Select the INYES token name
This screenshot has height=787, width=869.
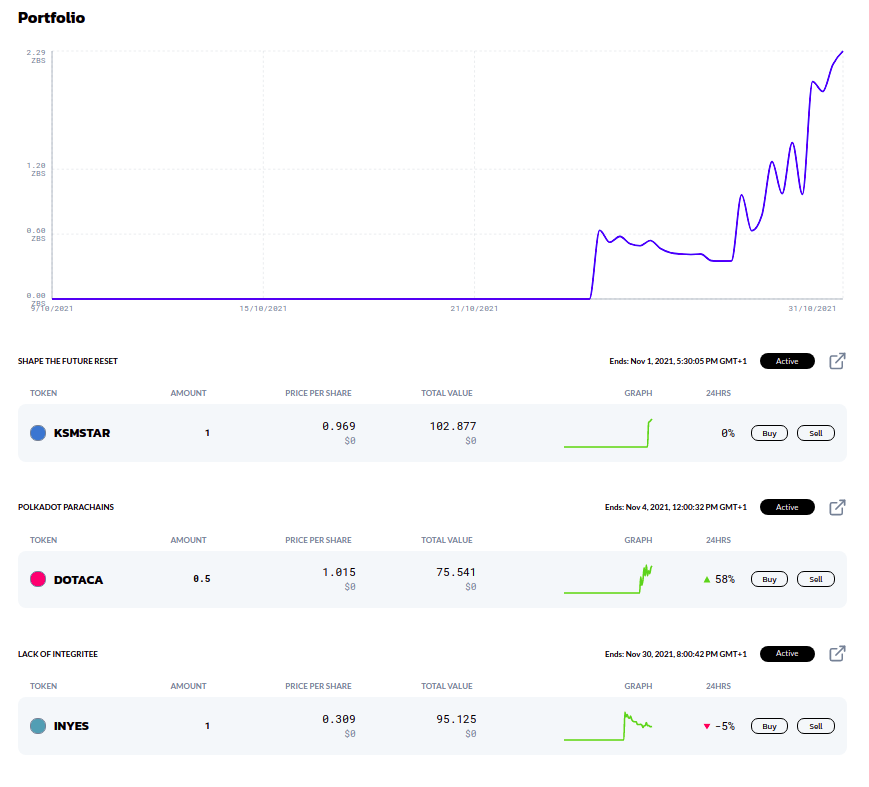tap(71, 726)
